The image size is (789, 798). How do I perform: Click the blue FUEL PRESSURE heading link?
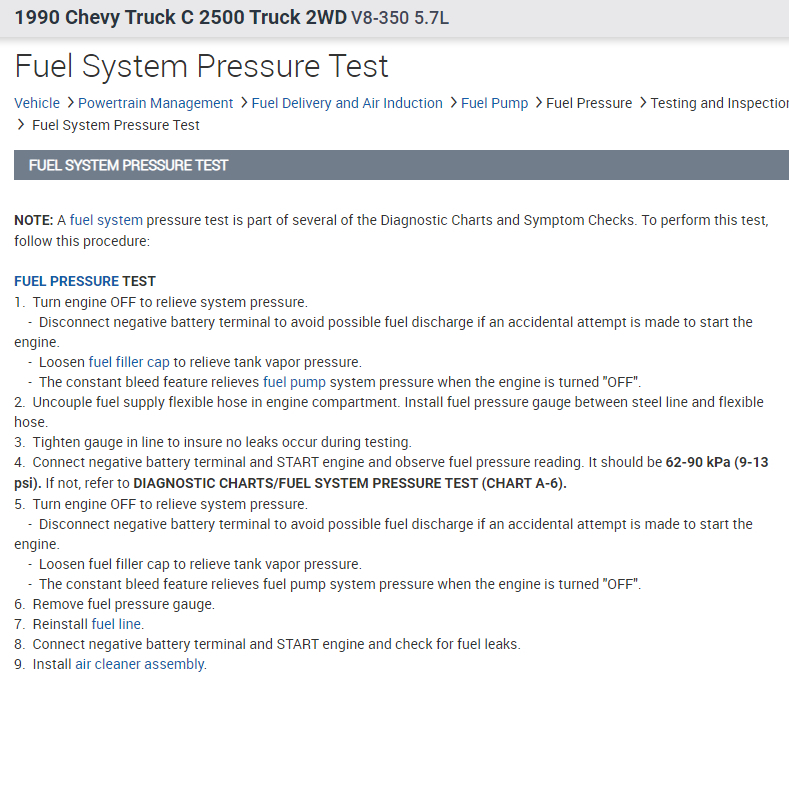pyautogui.click(x=66, y=281)
